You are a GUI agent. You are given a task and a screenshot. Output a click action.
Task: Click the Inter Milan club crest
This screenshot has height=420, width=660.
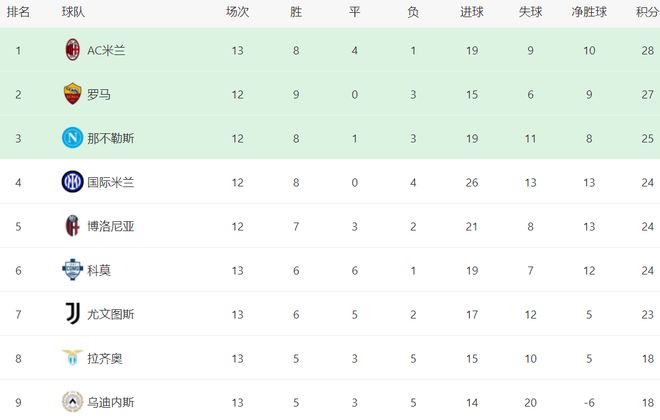[72, 182]
